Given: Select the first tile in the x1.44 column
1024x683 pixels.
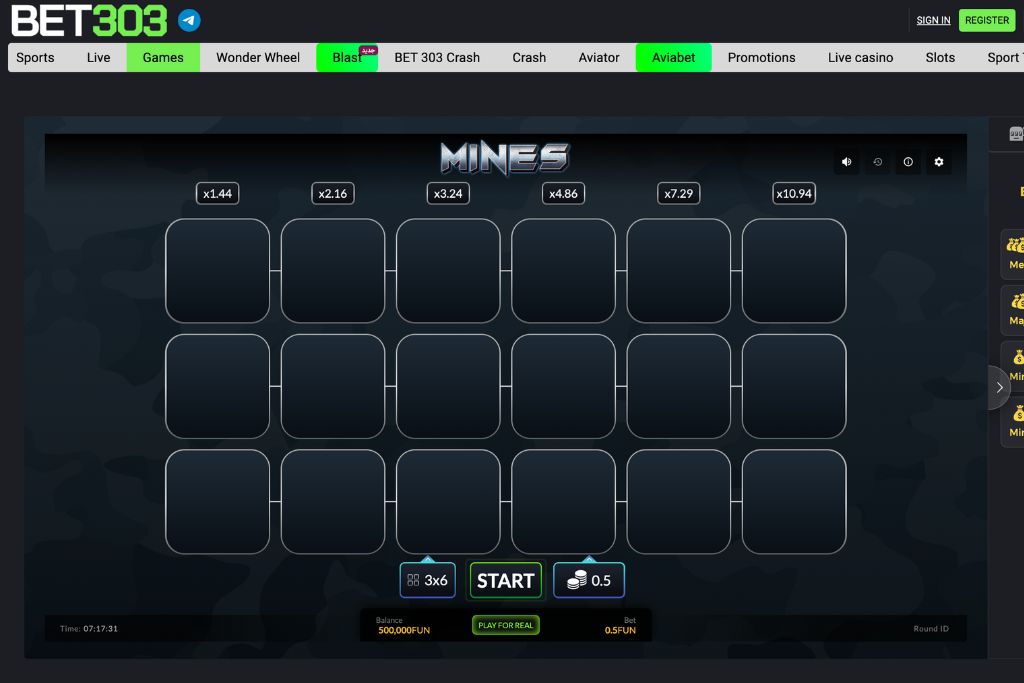Looking at the screenshot, I should (217, 271).
